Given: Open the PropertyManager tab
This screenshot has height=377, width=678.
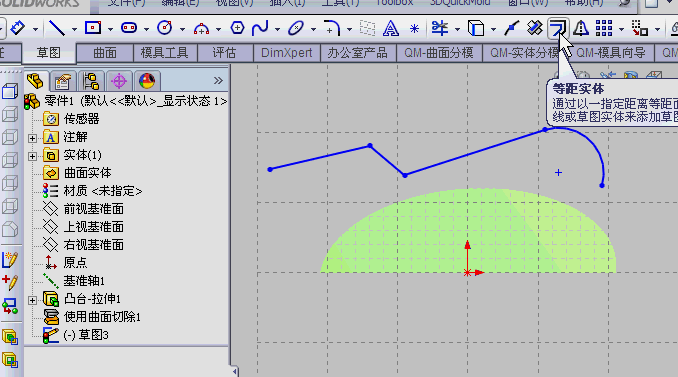Looking at the screenshot, I should [x=63, y=81].
